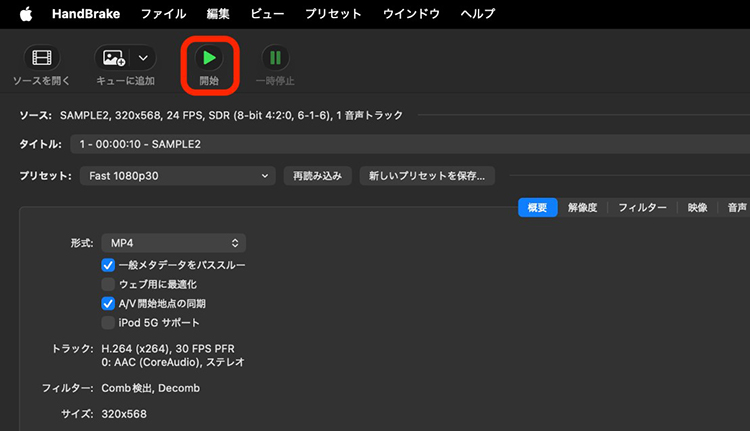
Task: Uncheck 一般メタデータをパススルー checkbox
Action: tap(108, 265)
